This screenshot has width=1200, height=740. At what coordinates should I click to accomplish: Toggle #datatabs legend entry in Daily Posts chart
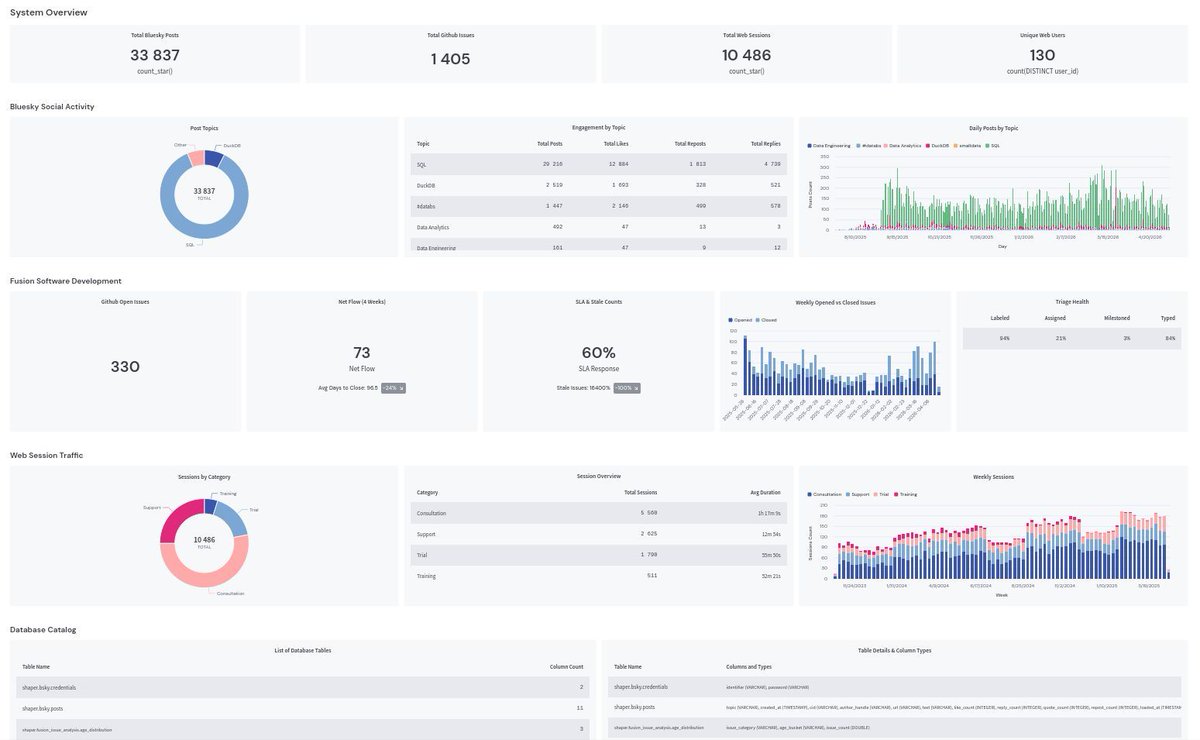(x=870, y=145)
